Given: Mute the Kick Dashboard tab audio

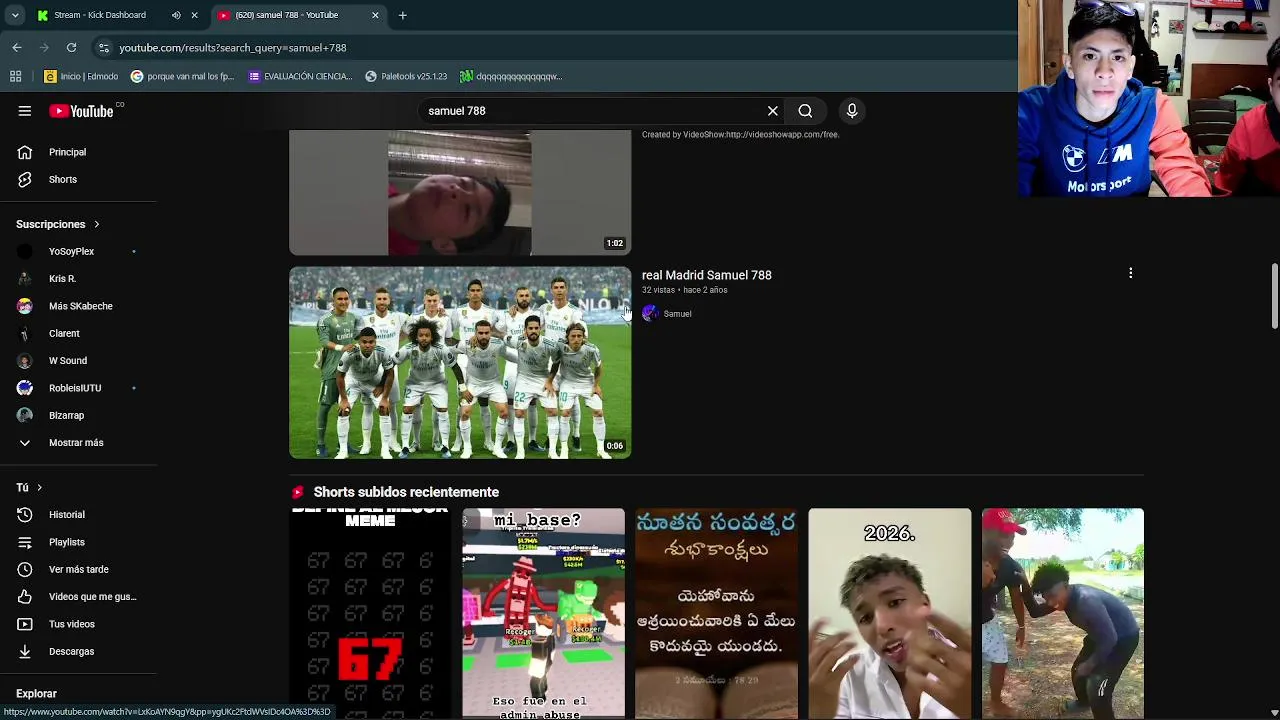Looking at the screenshot, I should pyautogui.click(x=176, y=15).
